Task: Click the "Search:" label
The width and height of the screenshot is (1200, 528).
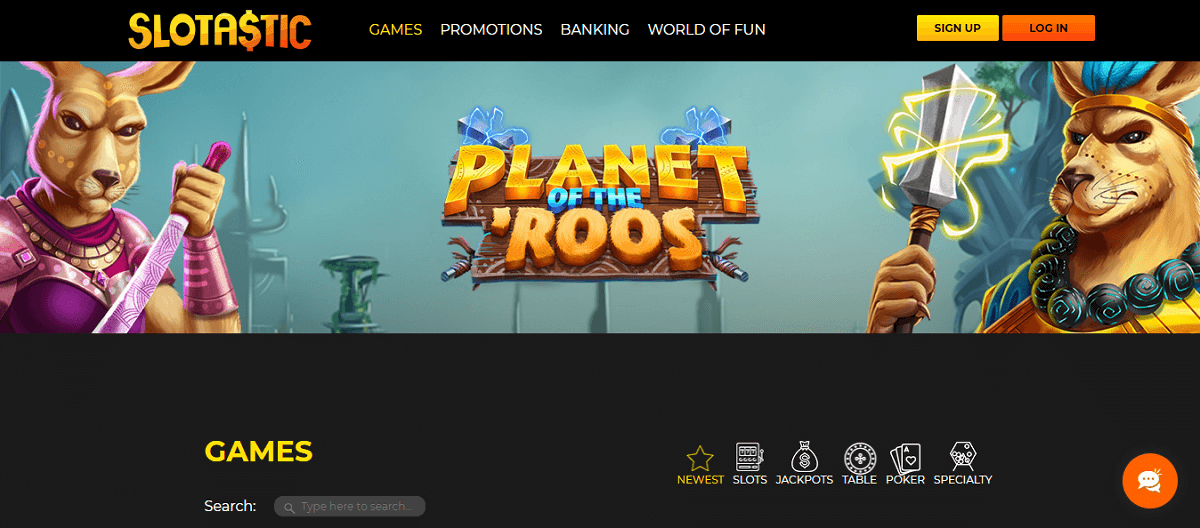Action: point(230,506)
